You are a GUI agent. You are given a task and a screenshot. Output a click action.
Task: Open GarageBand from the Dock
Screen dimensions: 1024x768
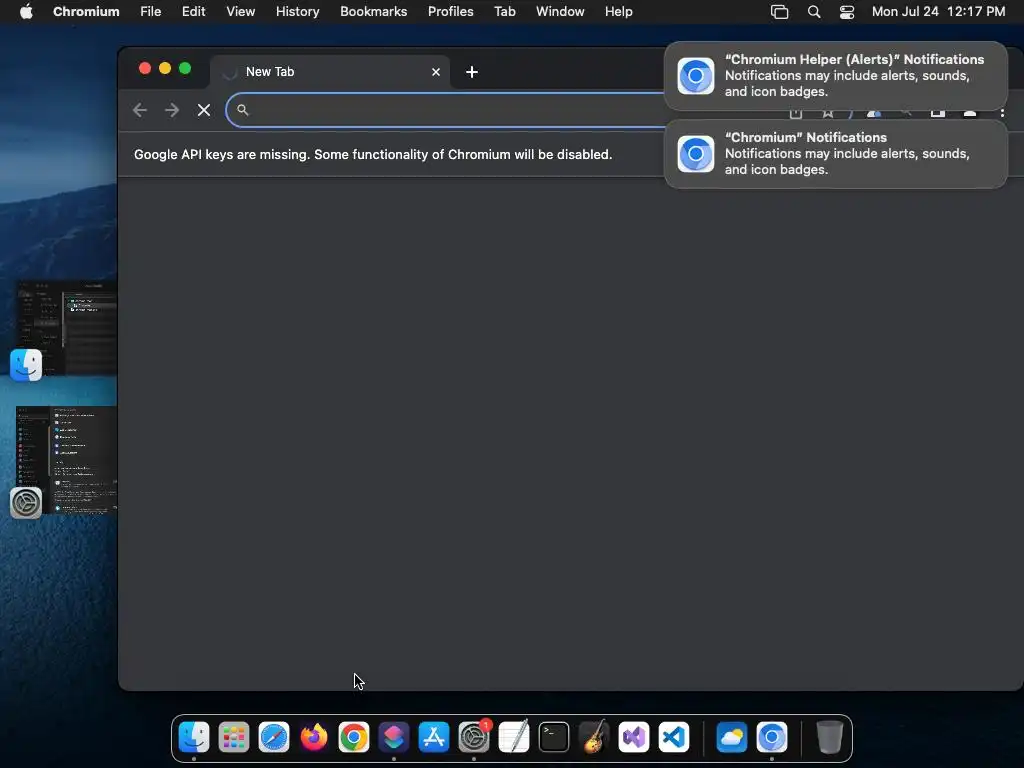point(594,737)
